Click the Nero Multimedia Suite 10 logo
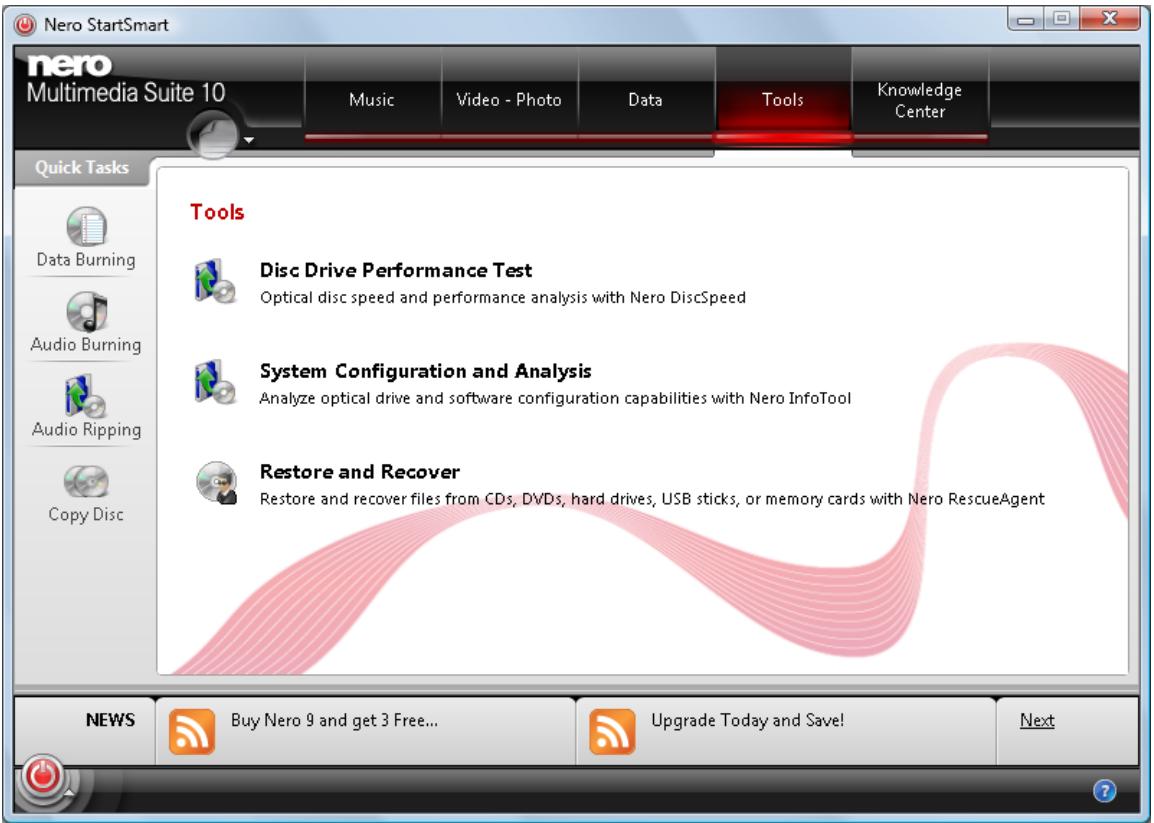The width and height of the screenshot is (1154, 823). tap(126, 79)
